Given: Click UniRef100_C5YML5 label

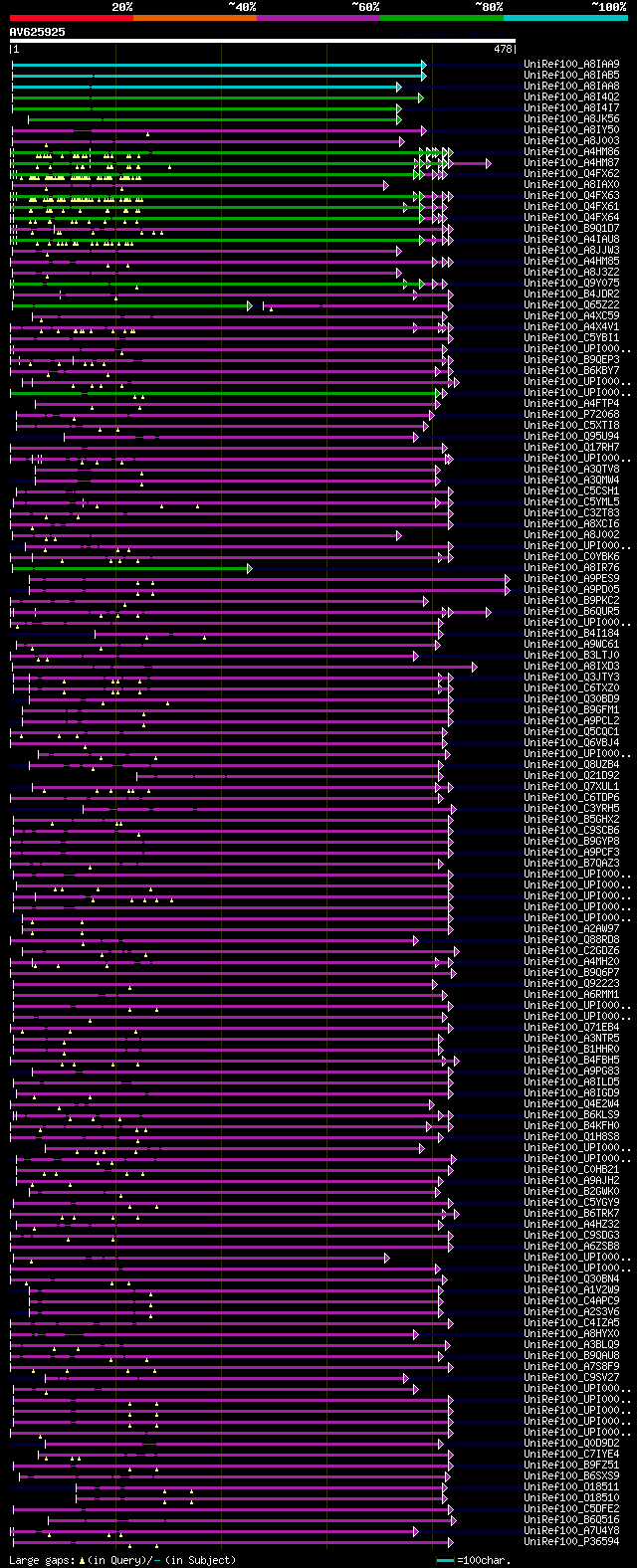Looking at the screenshot, I should pyautogui.click(x=571, y=501).
